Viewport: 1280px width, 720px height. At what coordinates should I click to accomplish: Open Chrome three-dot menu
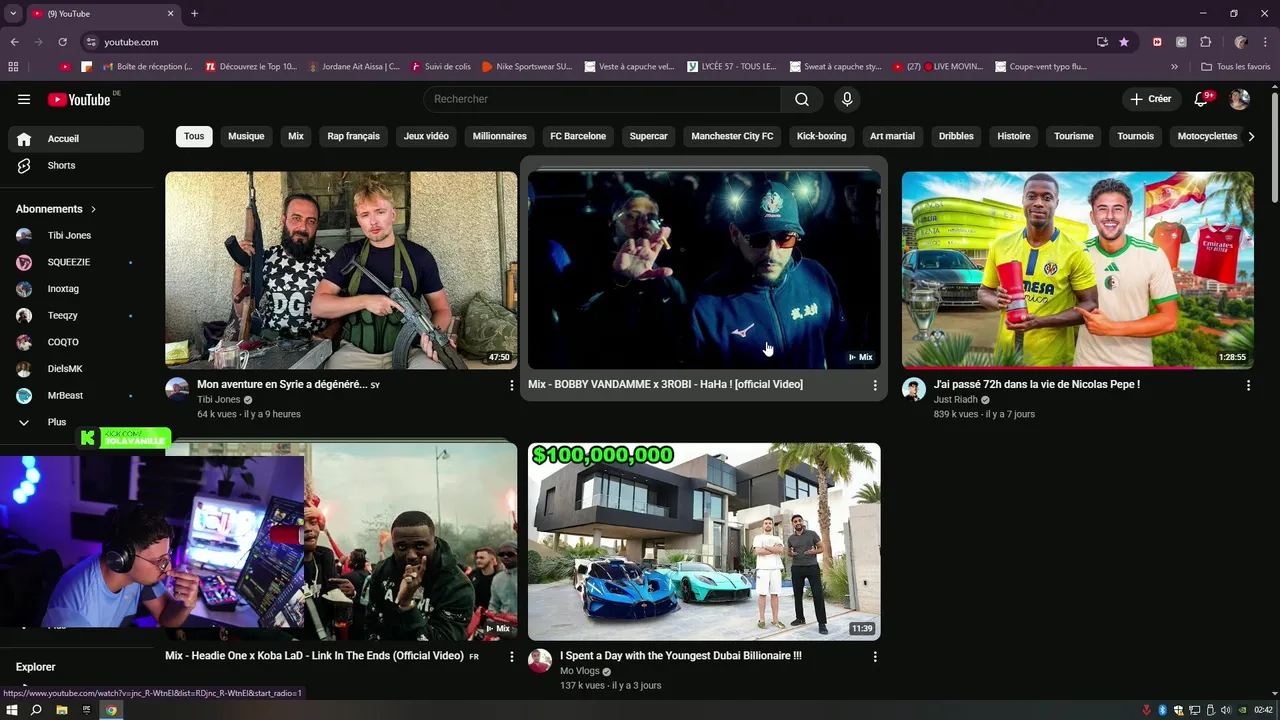pos(1265,42)
